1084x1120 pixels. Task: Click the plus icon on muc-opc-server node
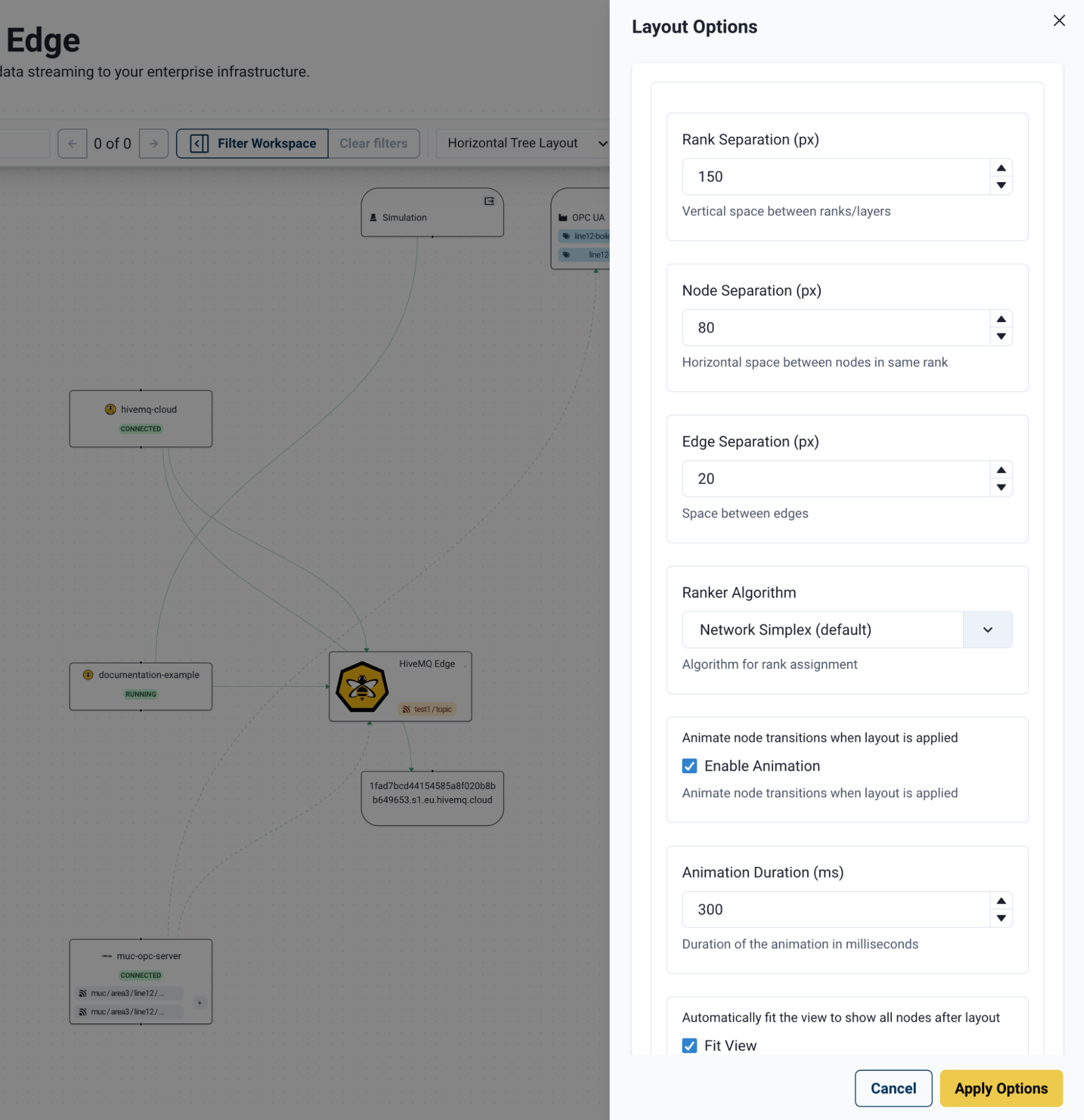click(199, 1002)
